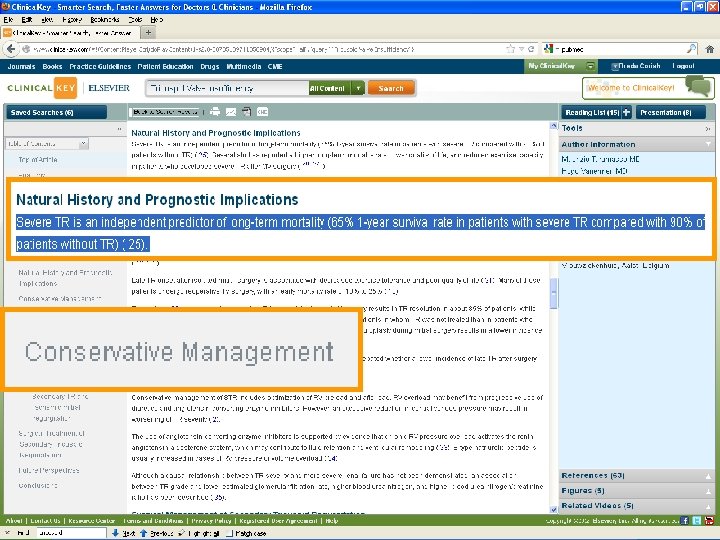This screenshot has width=720, height=540.
Task: Click the Firefox home icon
Action: [x=709, y=49]
